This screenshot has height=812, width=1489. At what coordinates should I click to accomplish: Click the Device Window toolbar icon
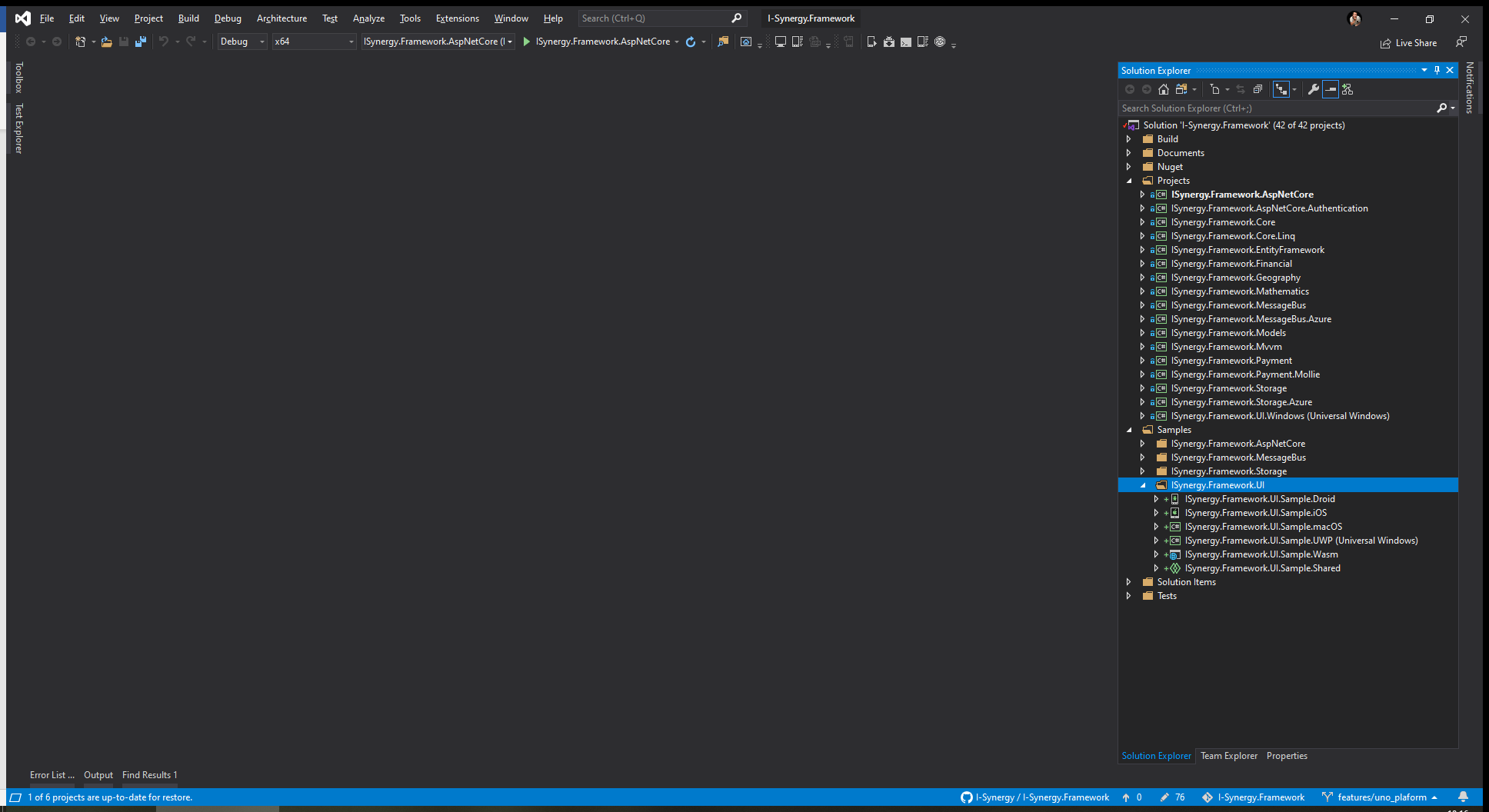[780, 42]
